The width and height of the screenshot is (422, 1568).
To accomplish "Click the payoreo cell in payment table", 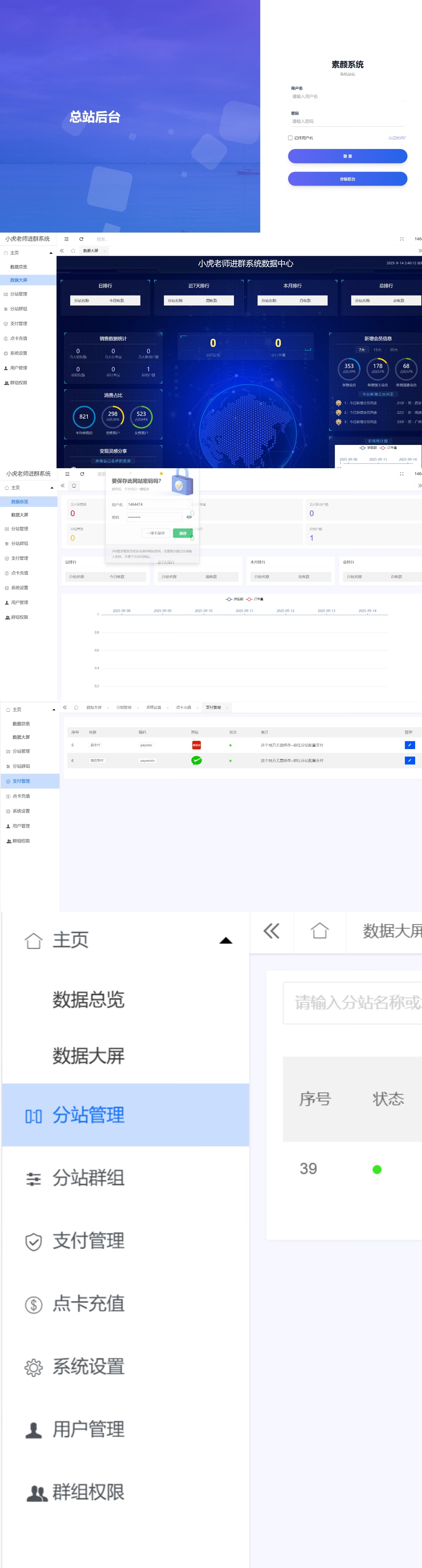I will point(146,745).
